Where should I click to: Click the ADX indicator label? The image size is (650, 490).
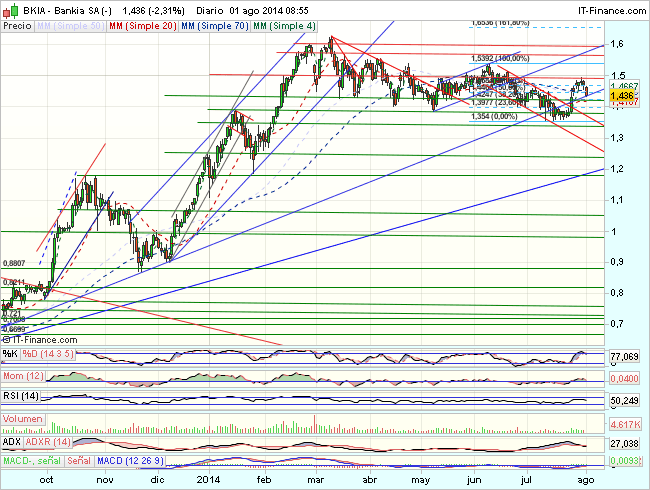[12, 442]
